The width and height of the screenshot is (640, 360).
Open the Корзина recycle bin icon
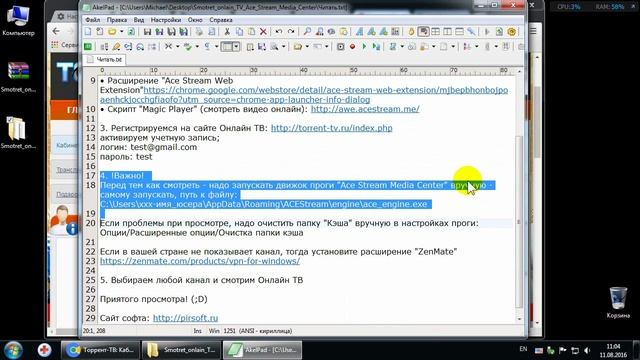[x=618, y=302]
